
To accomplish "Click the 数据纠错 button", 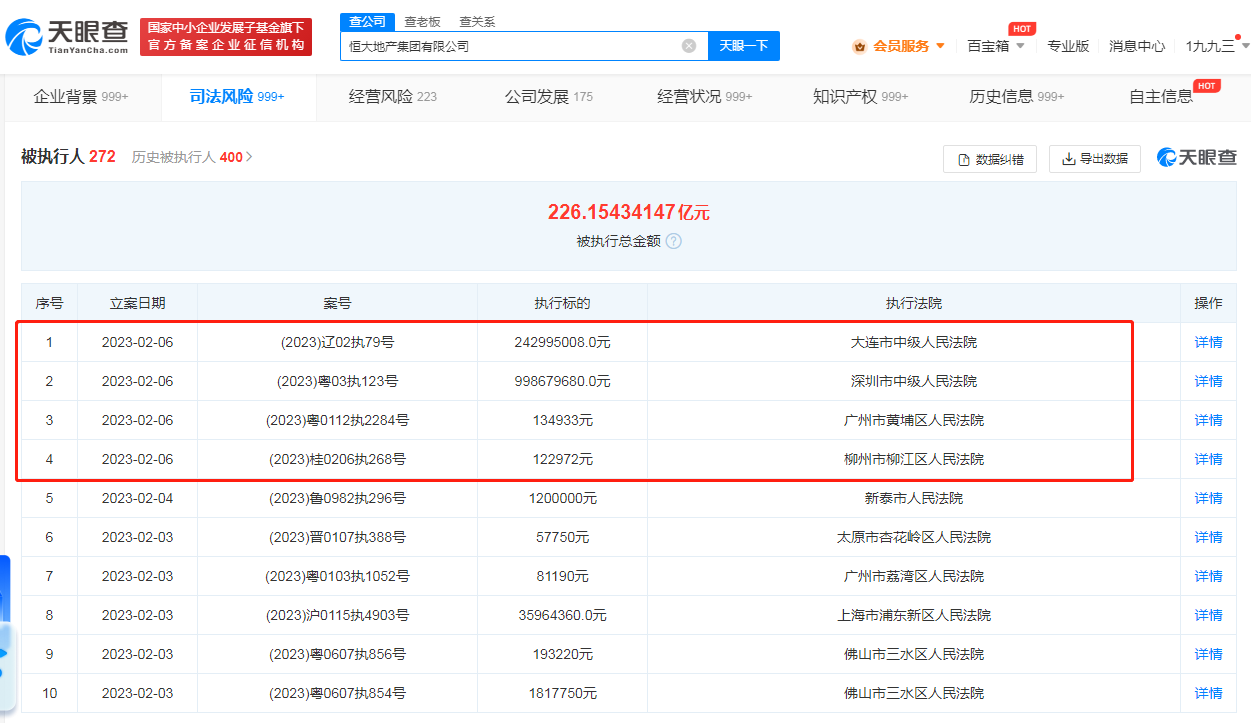I will 990,159.
